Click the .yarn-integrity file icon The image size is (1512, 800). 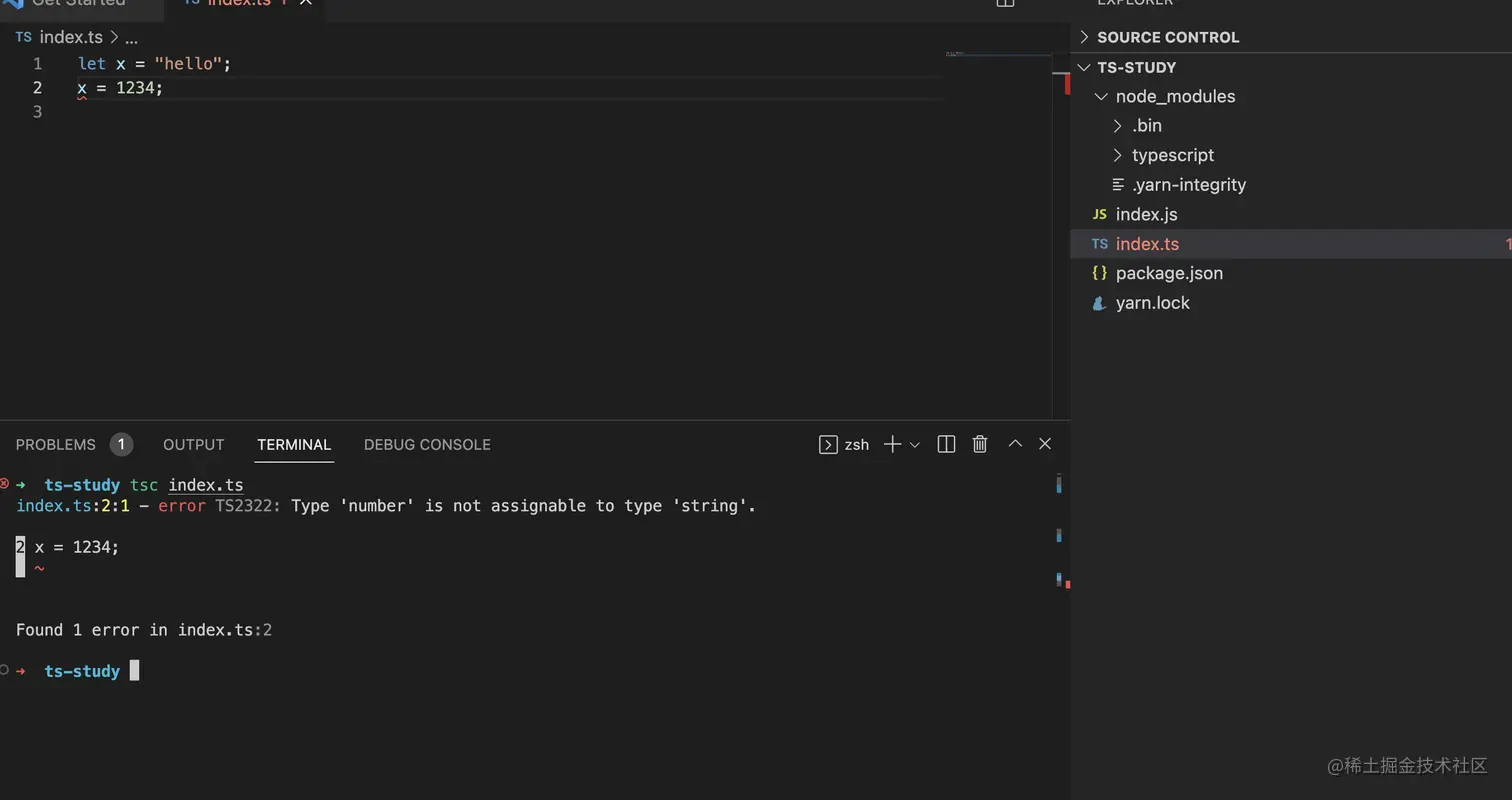tap(1118, 185)
